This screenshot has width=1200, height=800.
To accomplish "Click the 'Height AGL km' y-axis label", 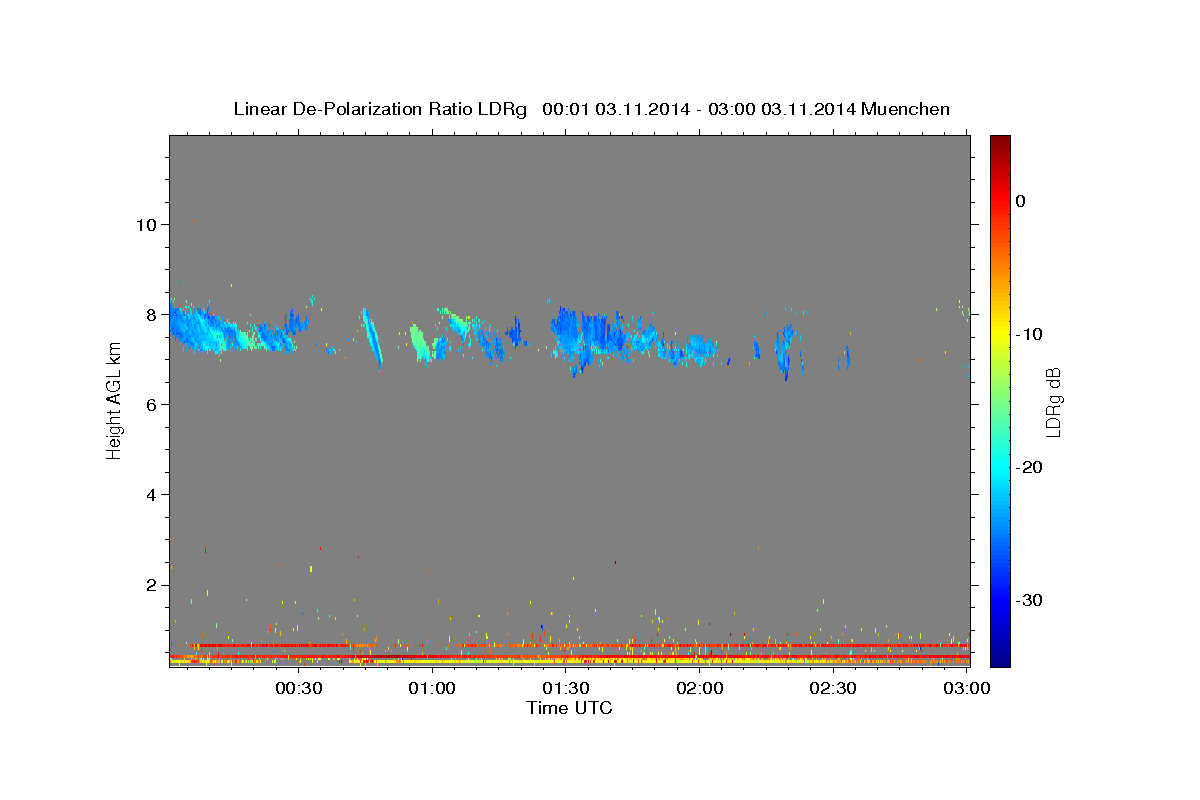I will (114, 400).
